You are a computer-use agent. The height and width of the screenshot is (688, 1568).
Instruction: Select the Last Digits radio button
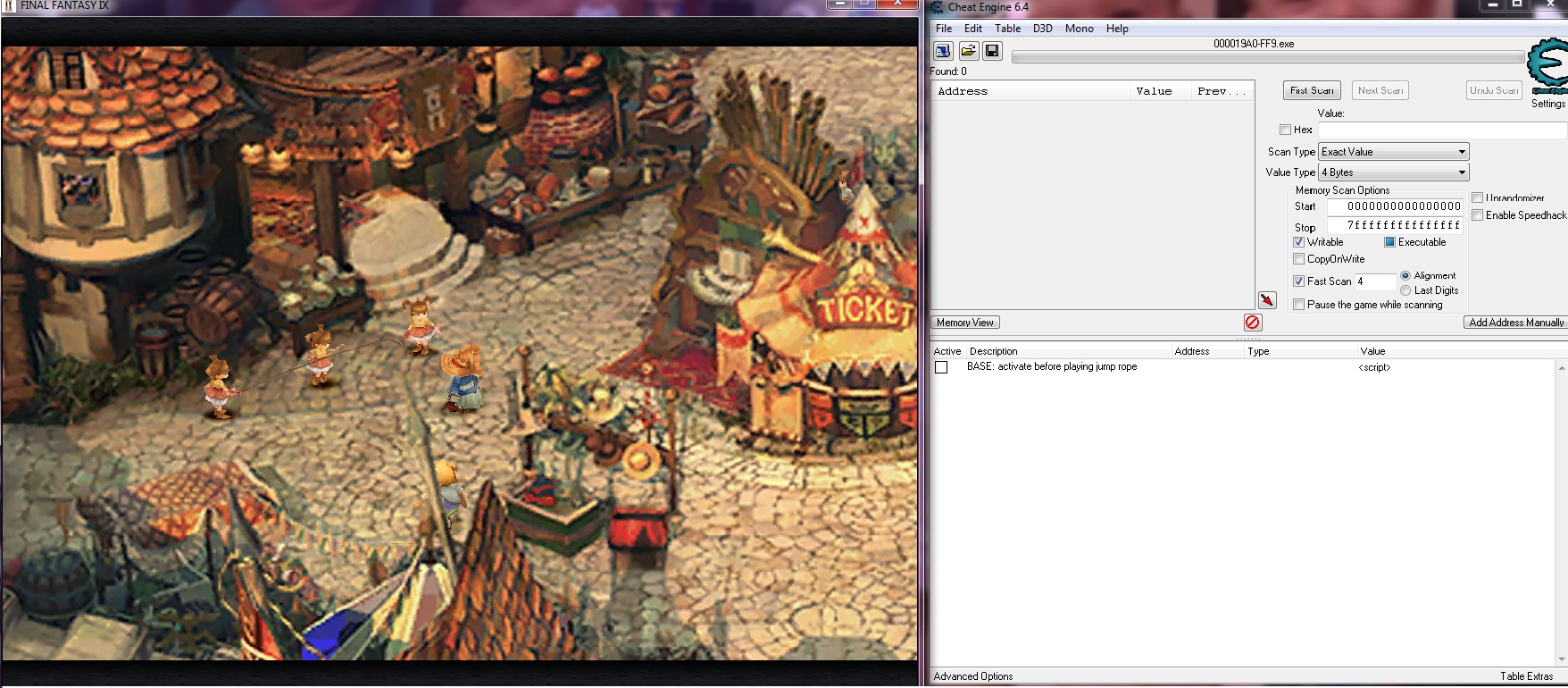[1405, 290]
